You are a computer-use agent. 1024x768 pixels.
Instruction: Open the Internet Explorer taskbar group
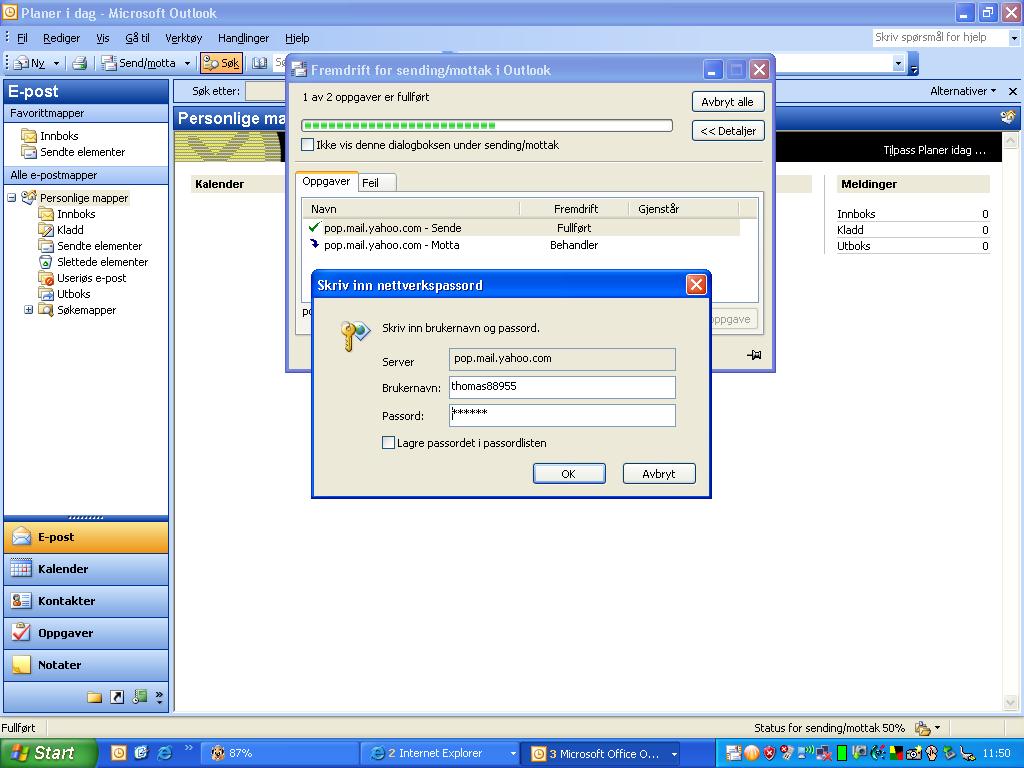(441, 754)
